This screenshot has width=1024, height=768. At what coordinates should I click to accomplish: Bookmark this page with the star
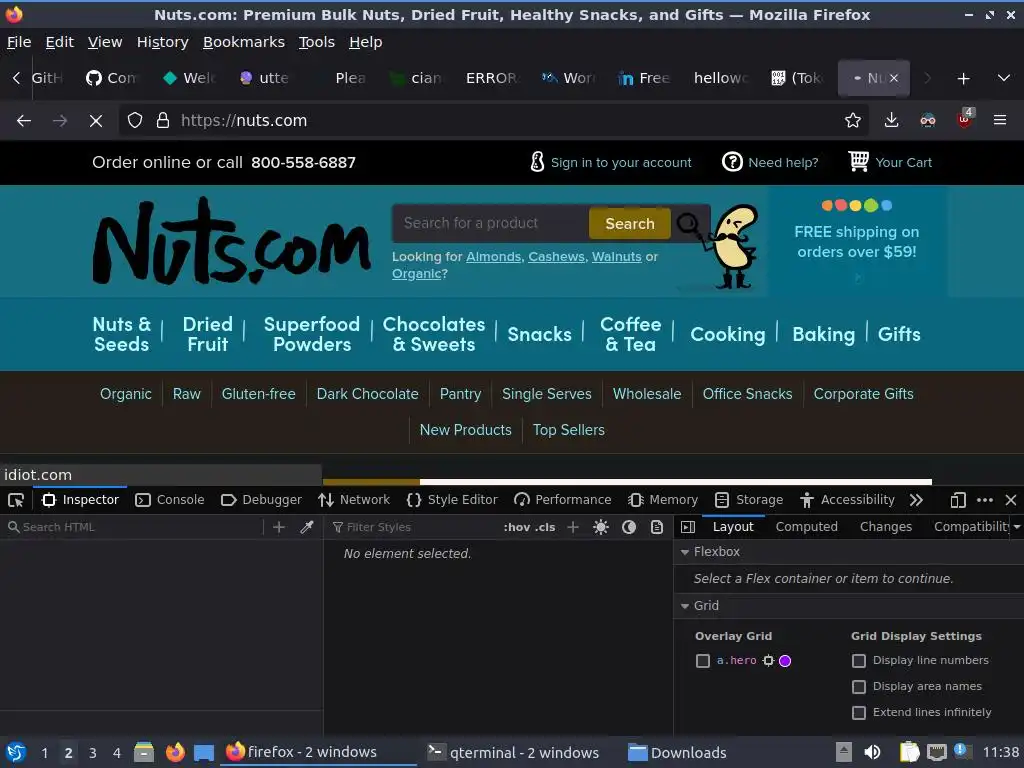pyautogui.click(x=852, y=120)
